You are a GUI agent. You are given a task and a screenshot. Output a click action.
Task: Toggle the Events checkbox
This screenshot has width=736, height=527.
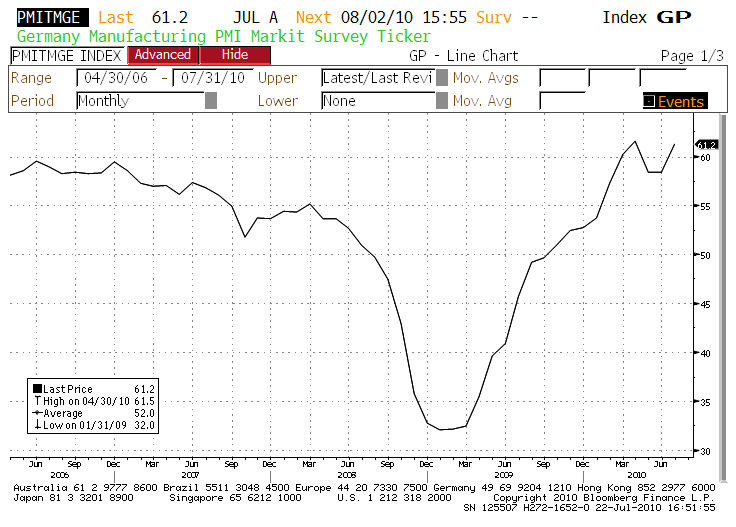[649, 101]
